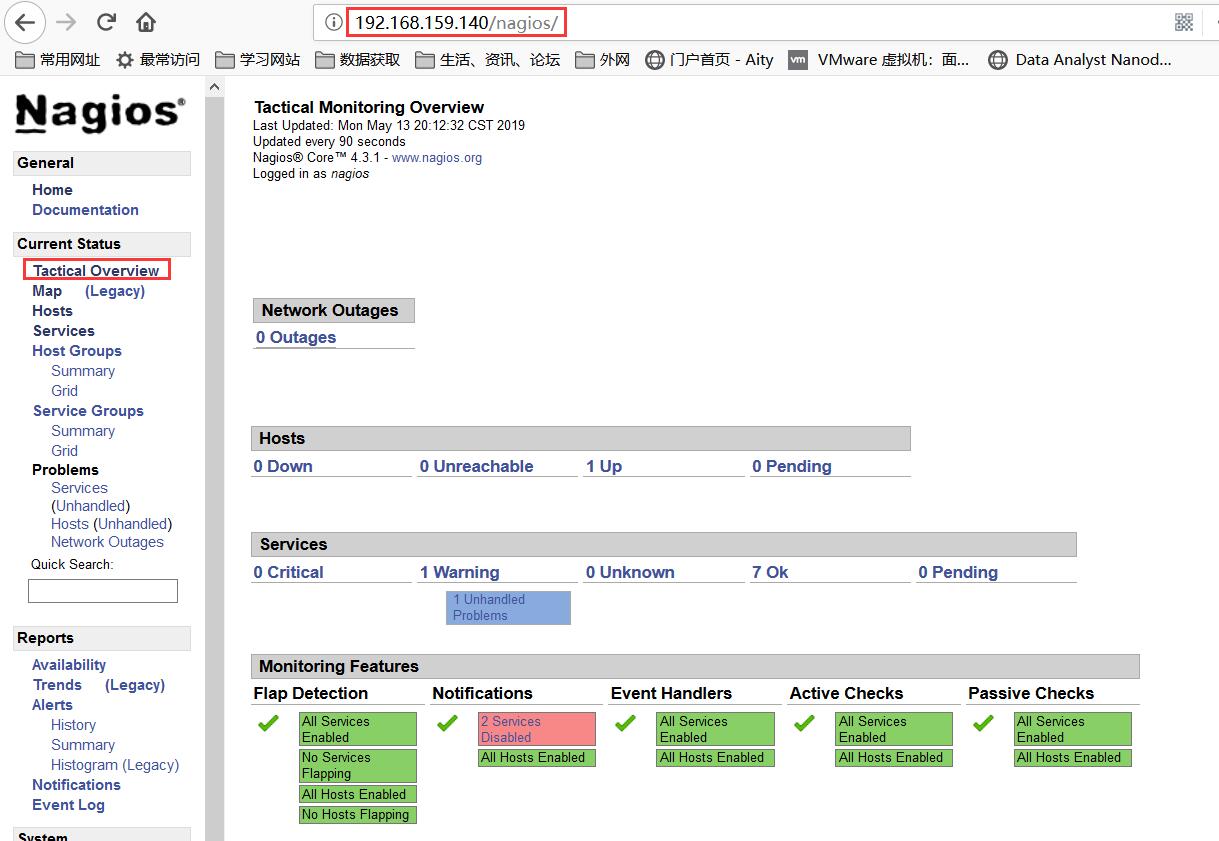Click the Active Checks green checkmark
Screen dimensions: 1219x841
(804, 723)
